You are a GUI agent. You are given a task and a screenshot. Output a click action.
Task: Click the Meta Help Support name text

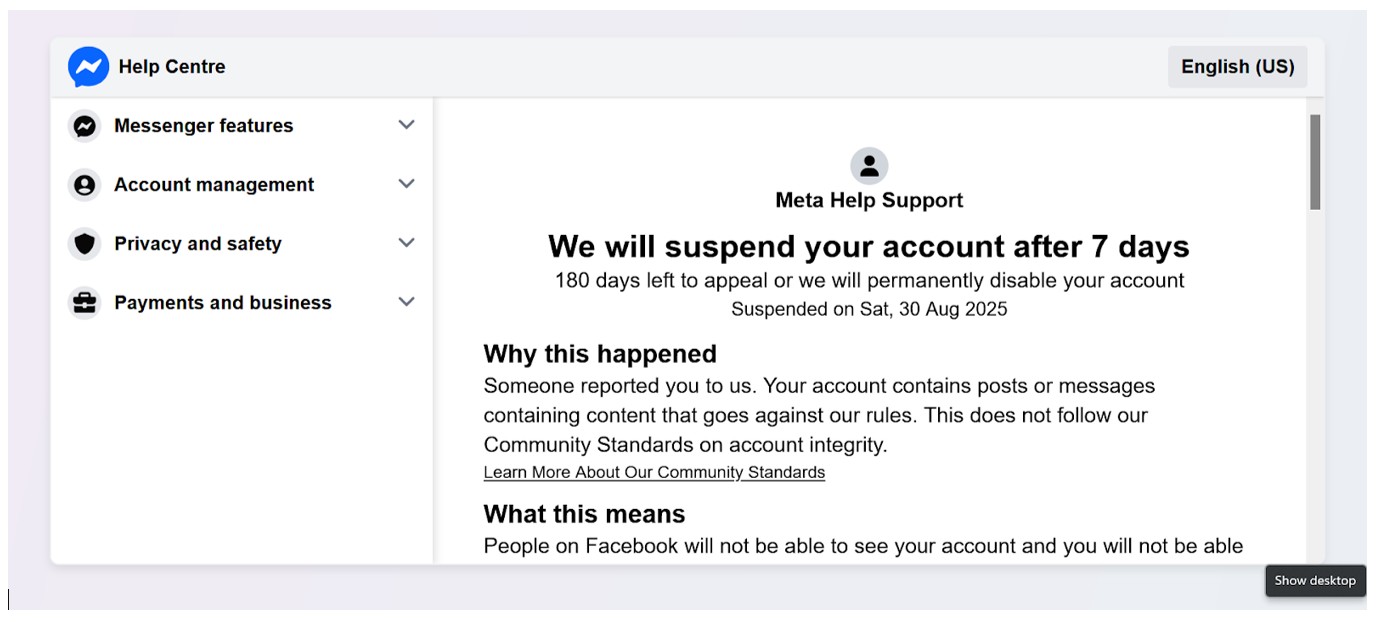click(x=869, y=200)
